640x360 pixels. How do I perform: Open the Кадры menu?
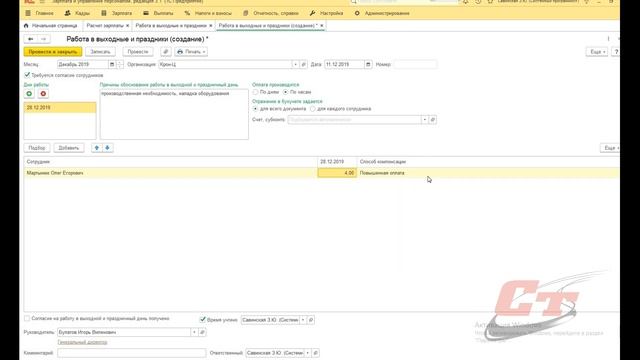coord(78,13)
